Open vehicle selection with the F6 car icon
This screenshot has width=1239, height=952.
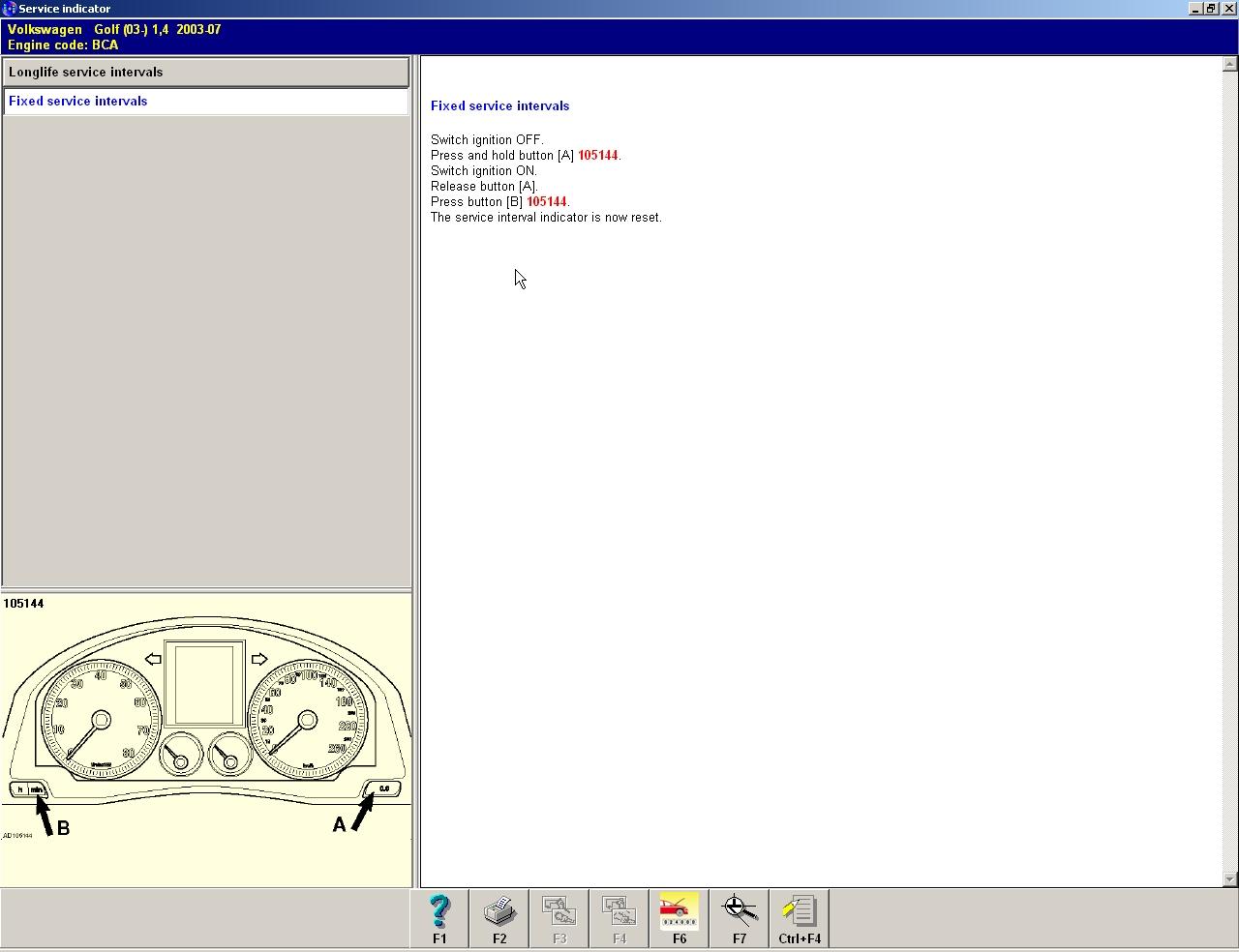(x=680, y=918)
